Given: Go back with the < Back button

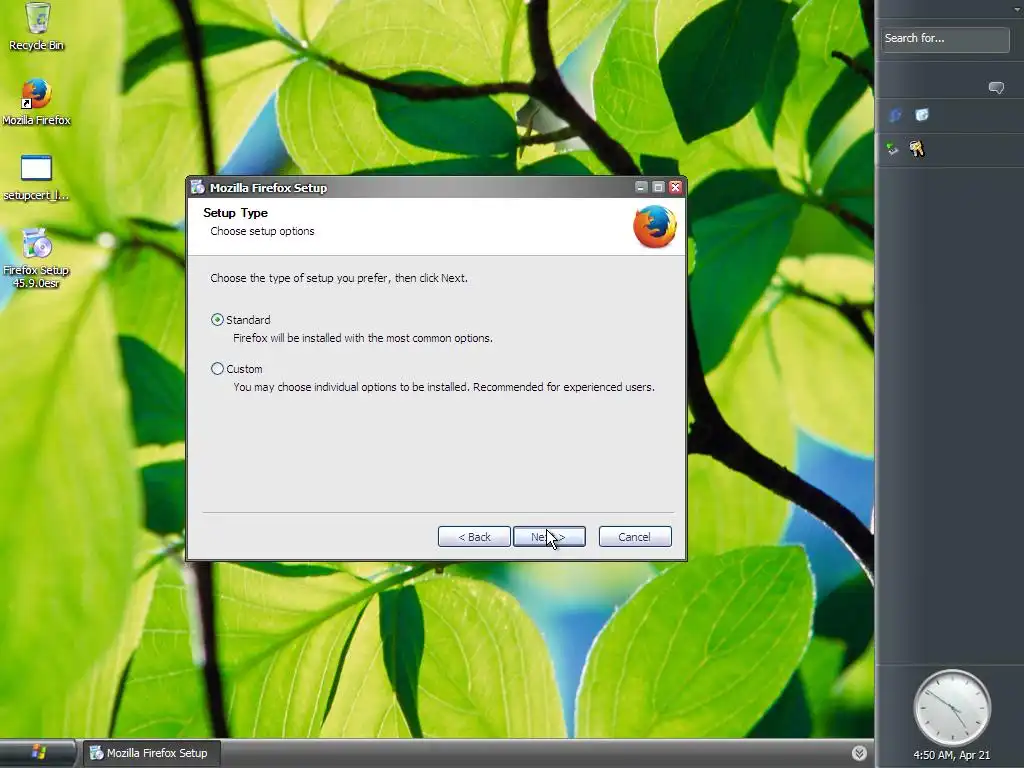Looking at the screenshot, I should pos(474,537).
